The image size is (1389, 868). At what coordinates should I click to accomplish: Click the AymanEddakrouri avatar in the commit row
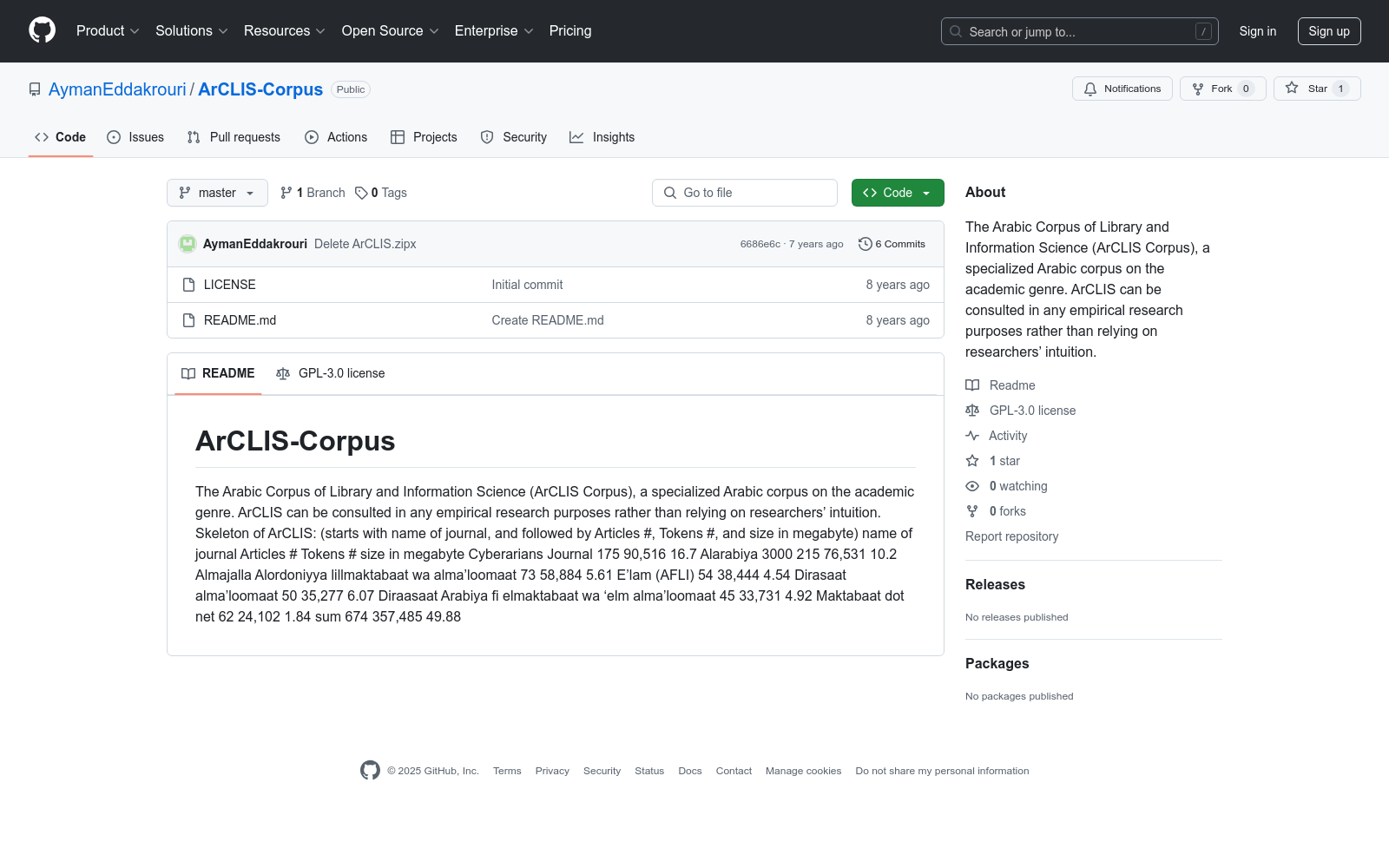(x=188, y=244)
